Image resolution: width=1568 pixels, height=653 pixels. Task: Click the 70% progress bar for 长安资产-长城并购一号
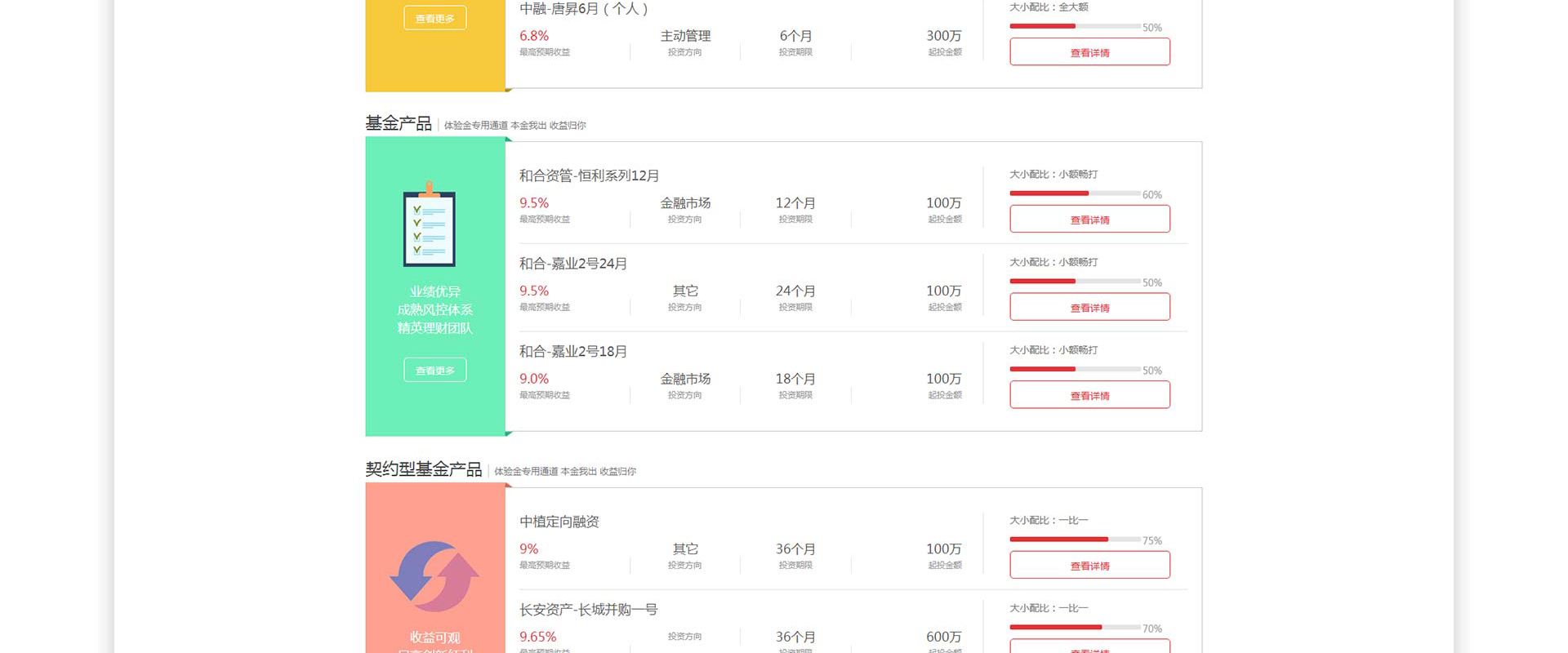(x=1075, y=628)
